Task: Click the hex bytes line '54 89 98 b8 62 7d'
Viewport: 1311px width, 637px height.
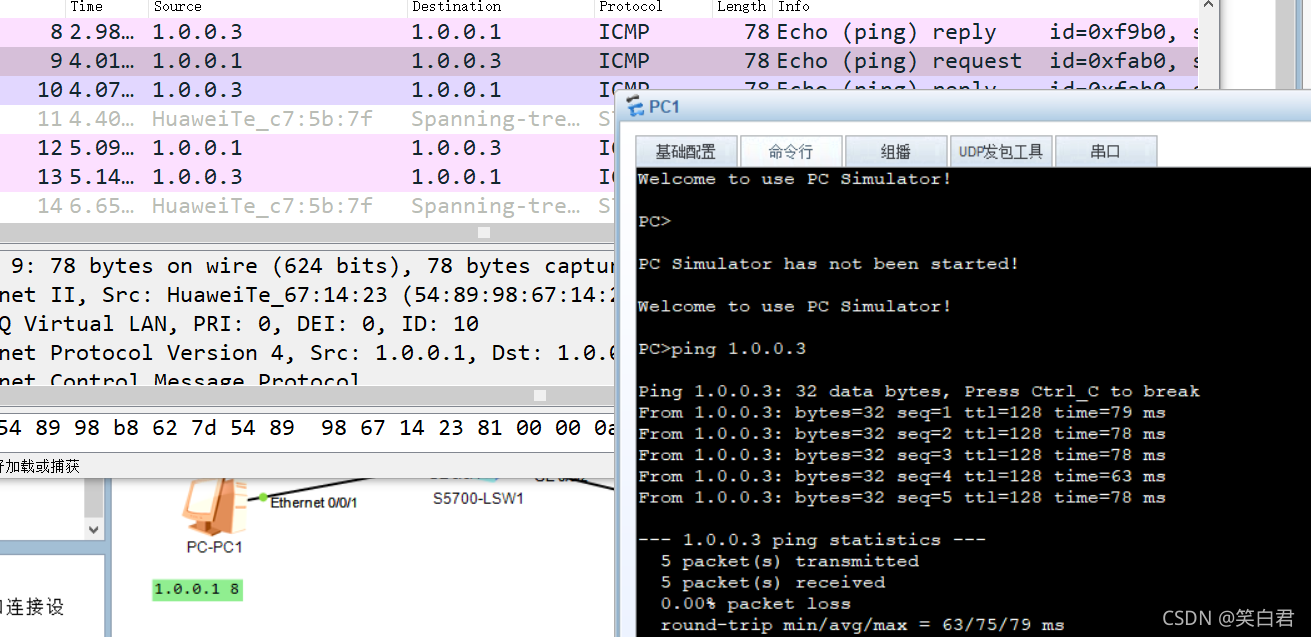Action: (306, 428)
